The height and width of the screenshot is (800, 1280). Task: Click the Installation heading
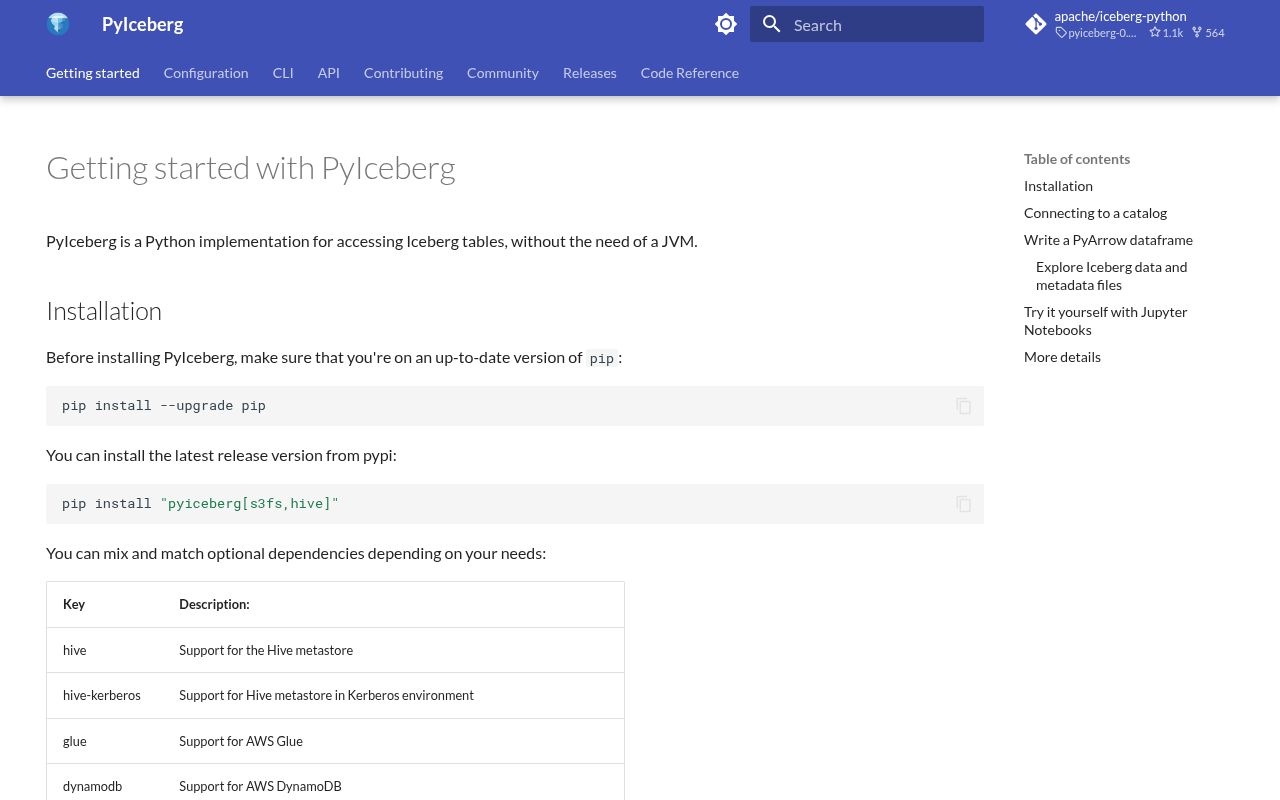104,311
